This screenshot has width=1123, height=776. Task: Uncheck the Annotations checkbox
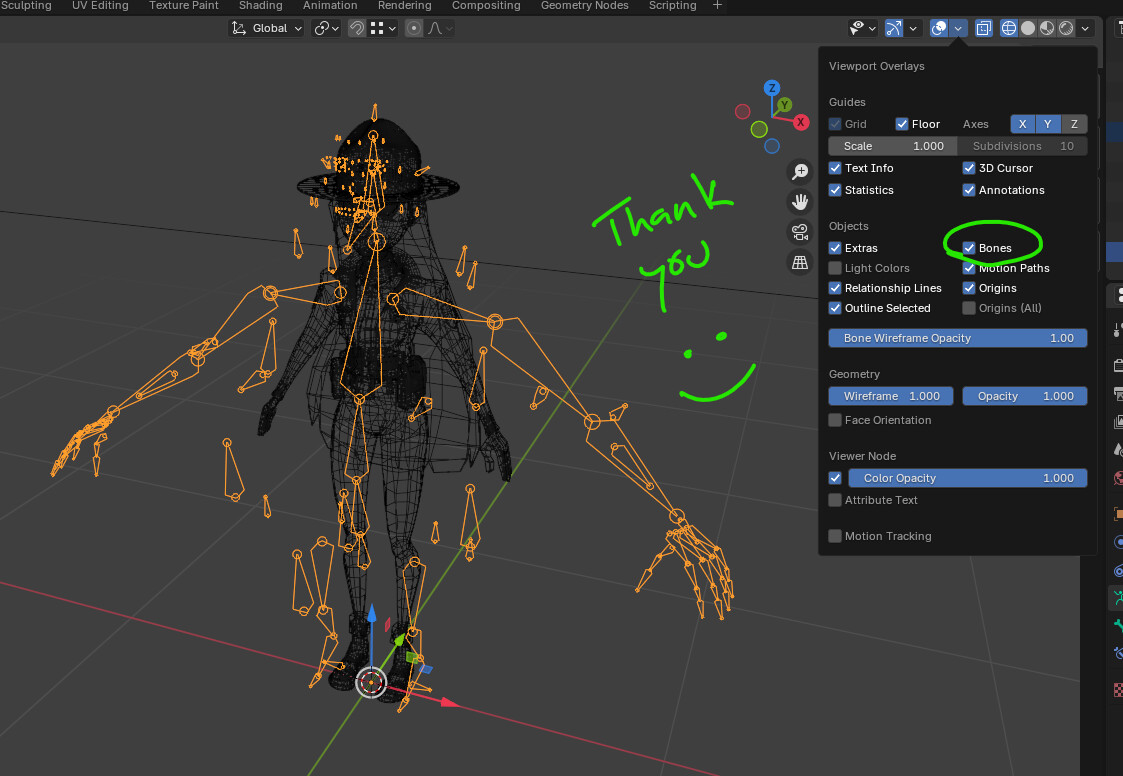pos(969,190)
